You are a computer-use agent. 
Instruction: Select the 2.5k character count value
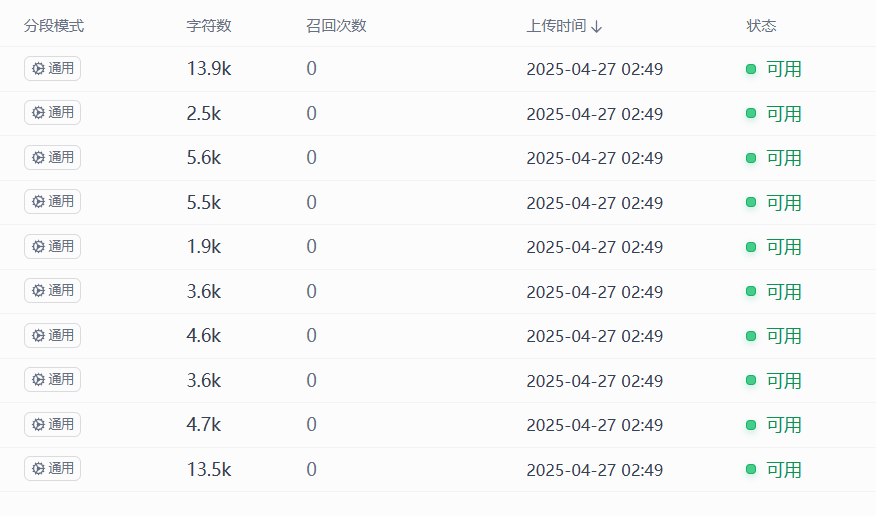pyautogui.click(x=204, y=113)
